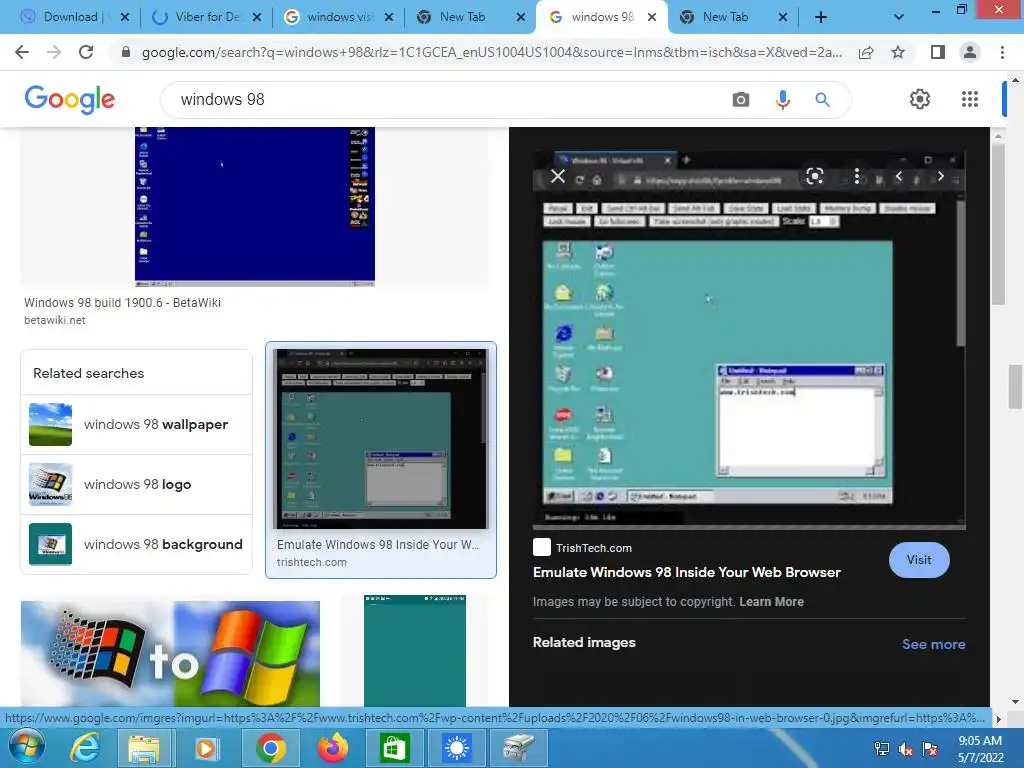Open the TrishTech.com source link
Image resolution: width=1024 pixels, height=768 pixels.
coord(594,548)
